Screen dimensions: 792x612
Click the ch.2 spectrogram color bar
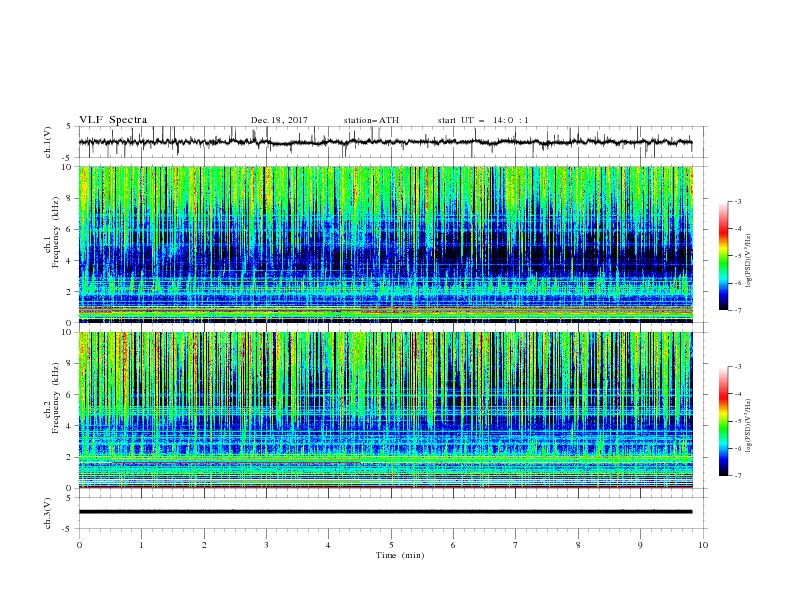tap(723, 421)
